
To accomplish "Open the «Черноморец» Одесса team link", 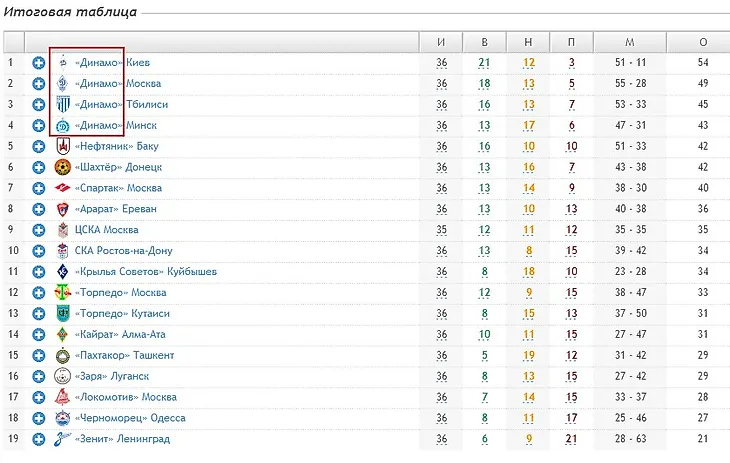I will pos(130,418).
